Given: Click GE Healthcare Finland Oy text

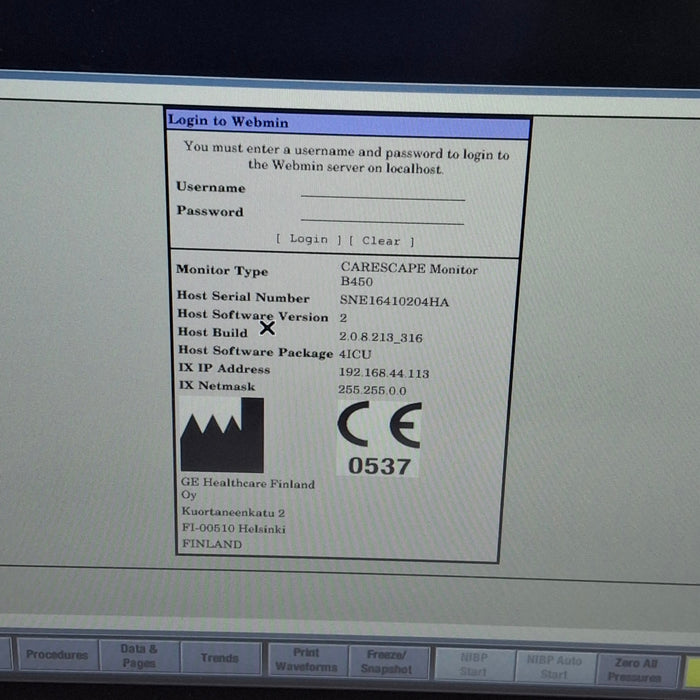Looking at the screenshot, I should pyautogui.click(x=248, y=488).
